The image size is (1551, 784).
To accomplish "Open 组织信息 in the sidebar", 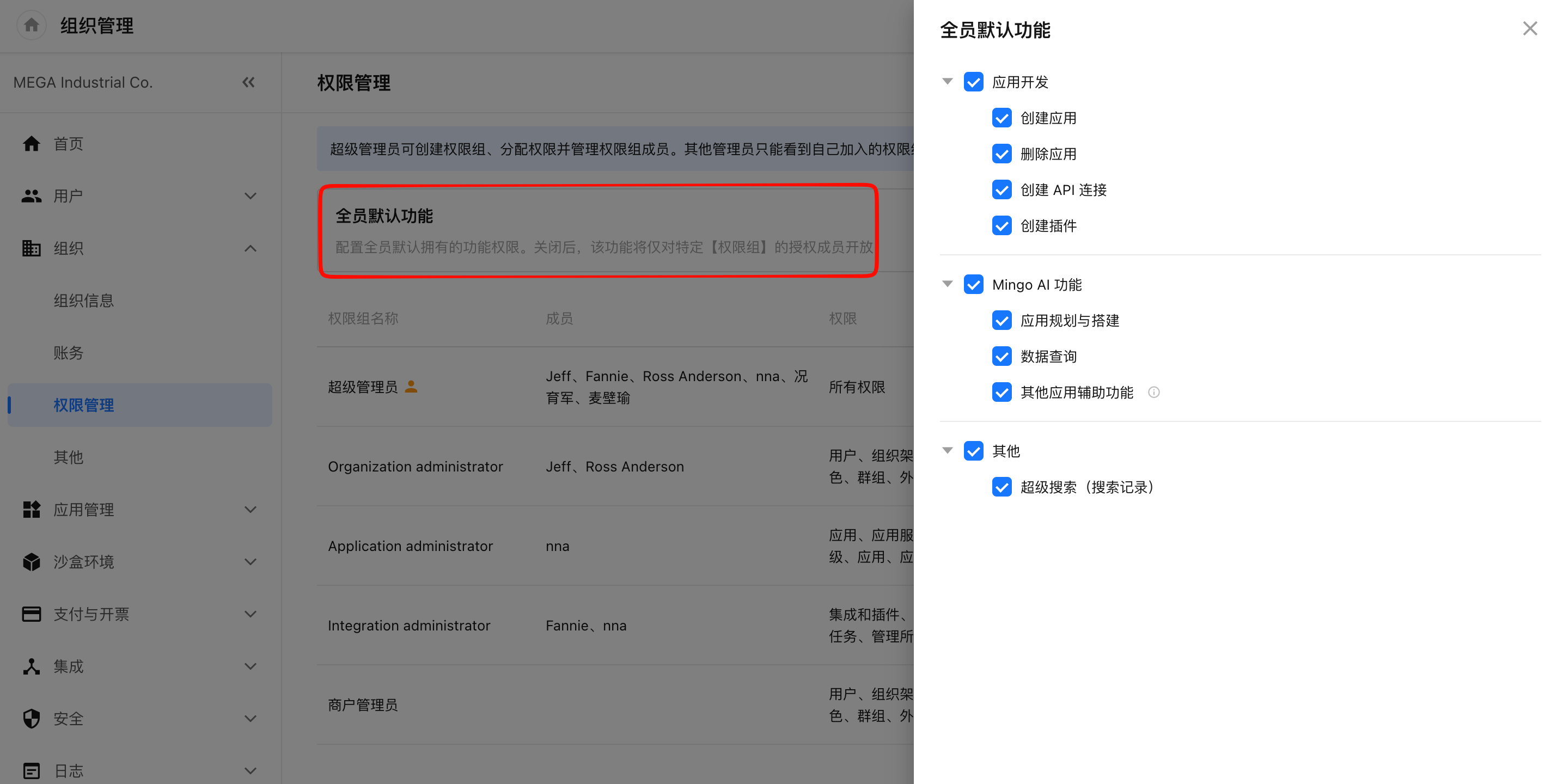I will [x=84, y=301].
